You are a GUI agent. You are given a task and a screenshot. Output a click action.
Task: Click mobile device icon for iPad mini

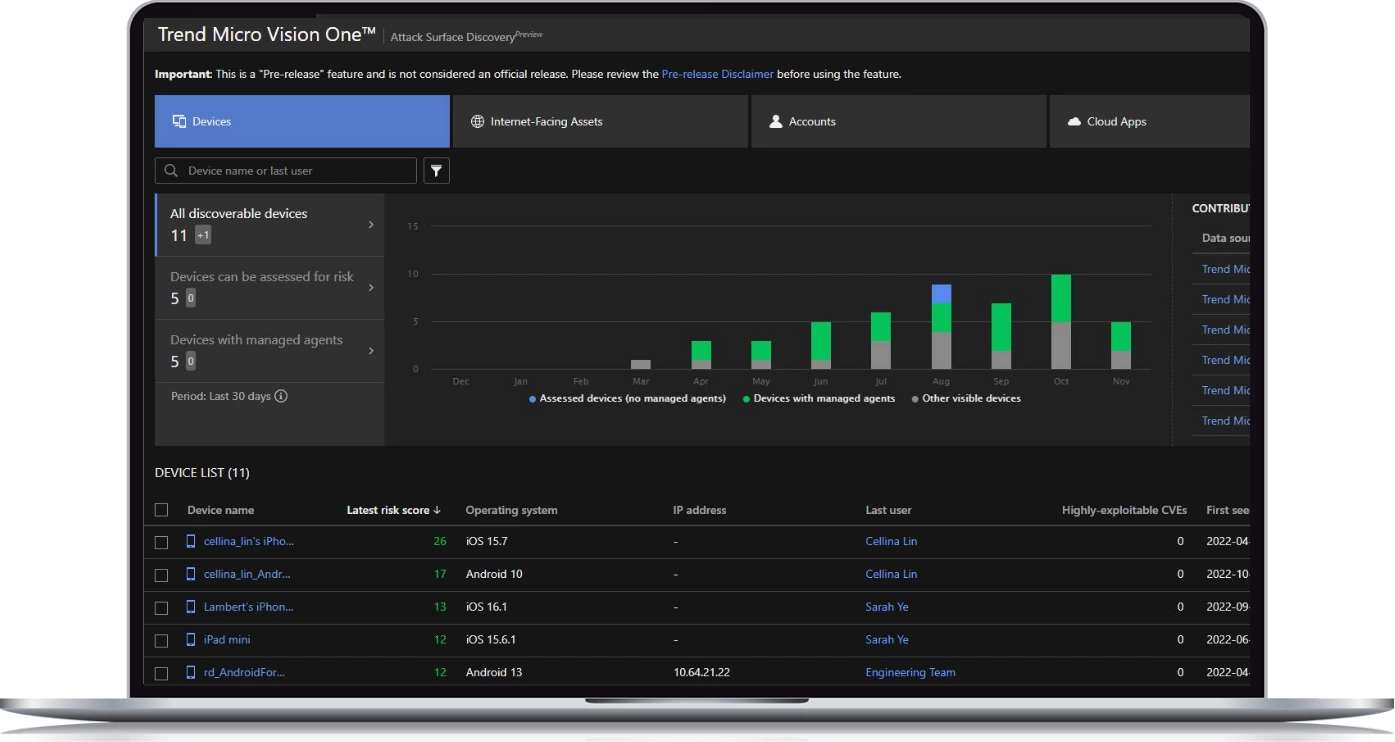click(x=191, y=640)
